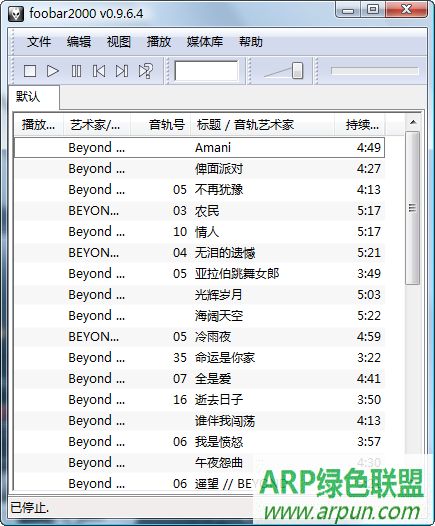Click track number 35 in 命运是你家 row
This screenshot has height=526, width=435.
[x=180, y=358]
